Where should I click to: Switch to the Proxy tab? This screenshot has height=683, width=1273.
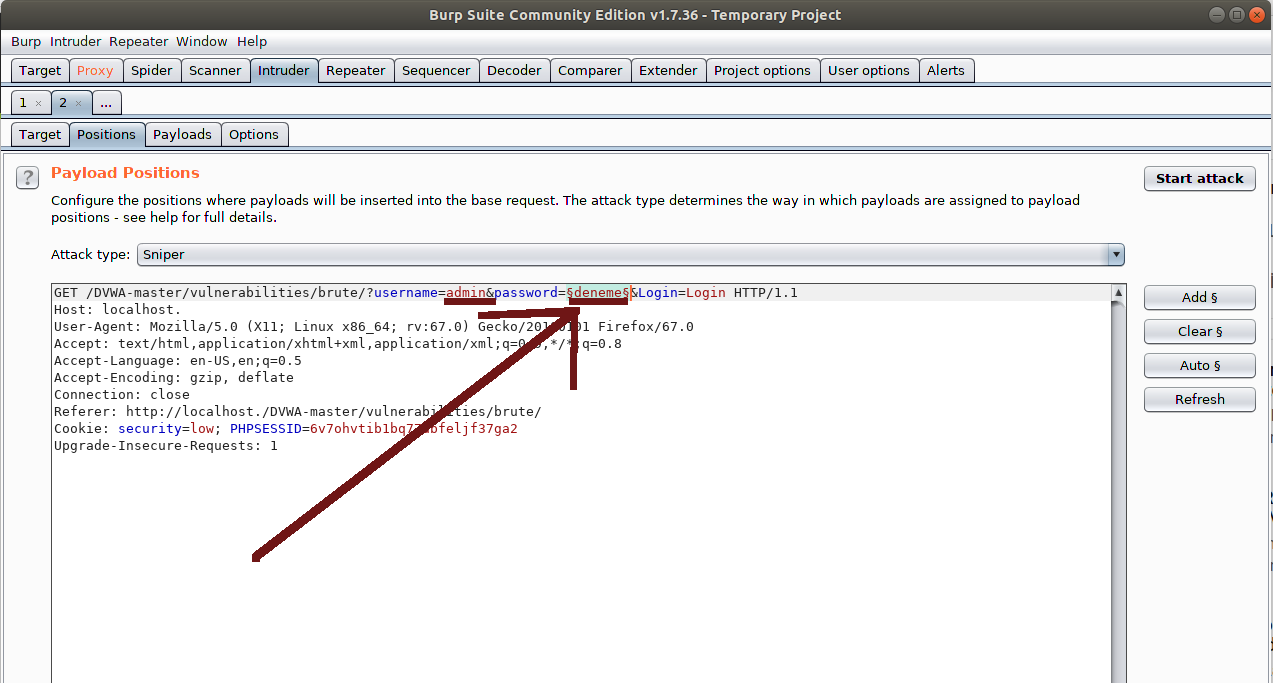[x=95, y=70]
